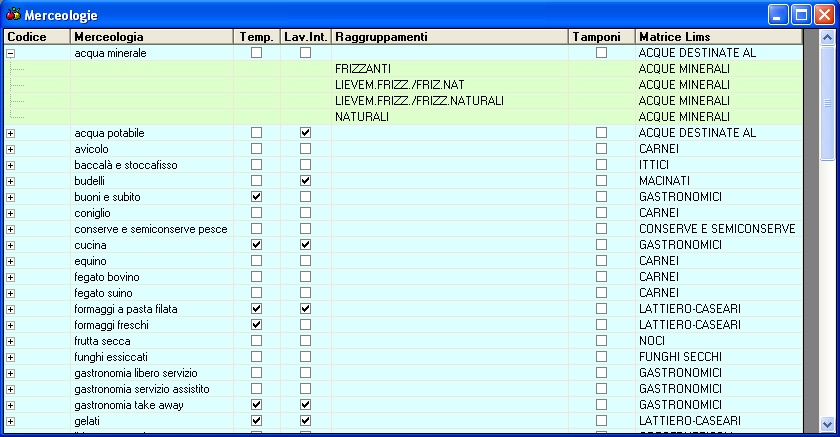The width and height of the screenshot is (840, 437).
Task: Click the Merceologie window title icon
Action: [x=12, y=15]
